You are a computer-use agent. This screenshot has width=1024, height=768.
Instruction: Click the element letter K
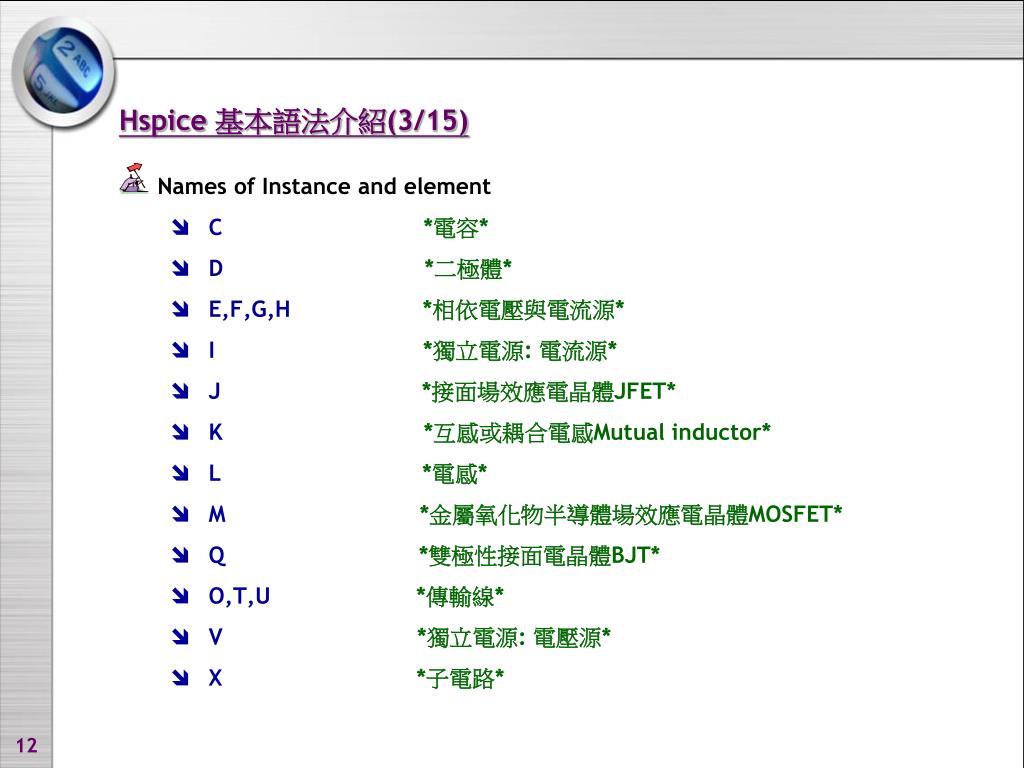[x=216, y=432]
